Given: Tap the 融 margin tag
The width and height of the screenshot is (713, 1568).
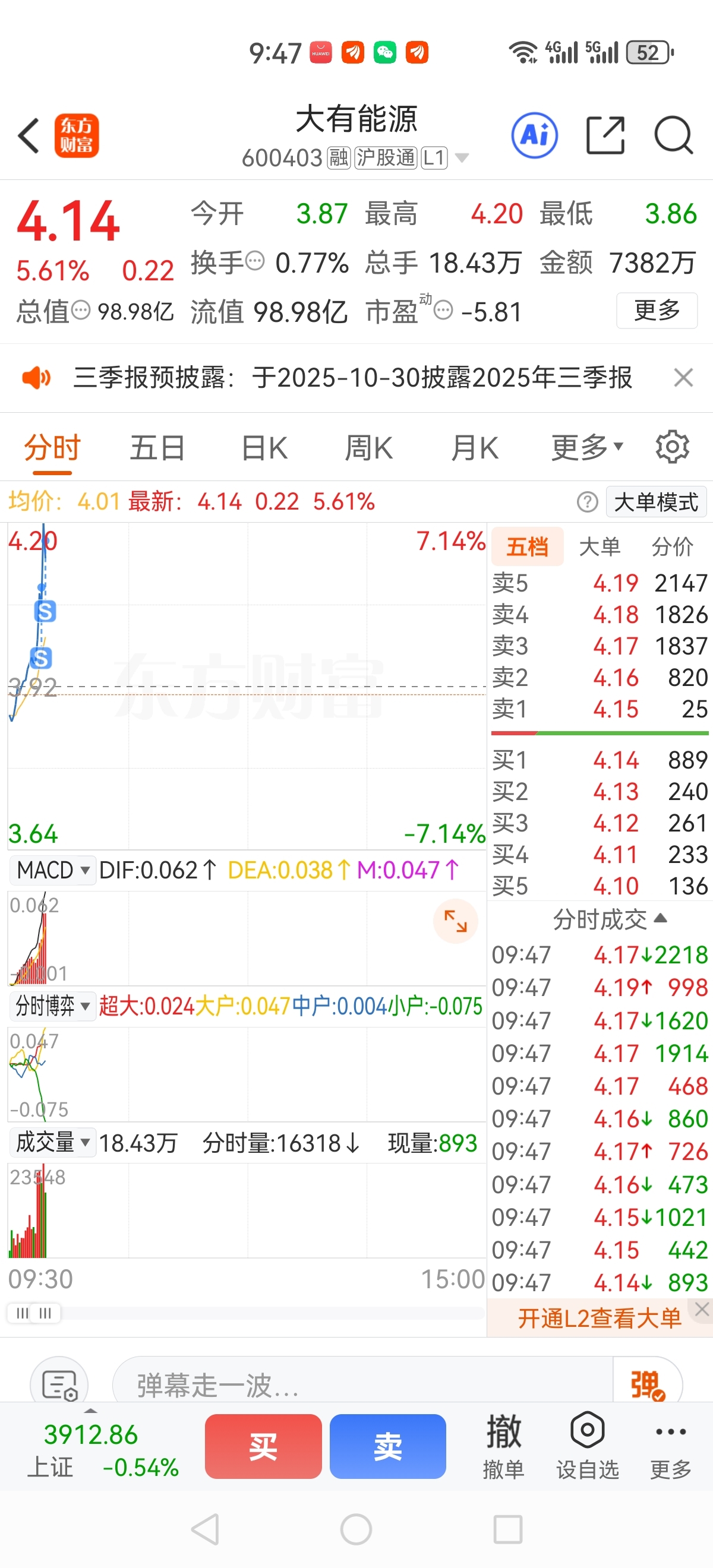Looking at the screenshot, I should pos(339,158).
